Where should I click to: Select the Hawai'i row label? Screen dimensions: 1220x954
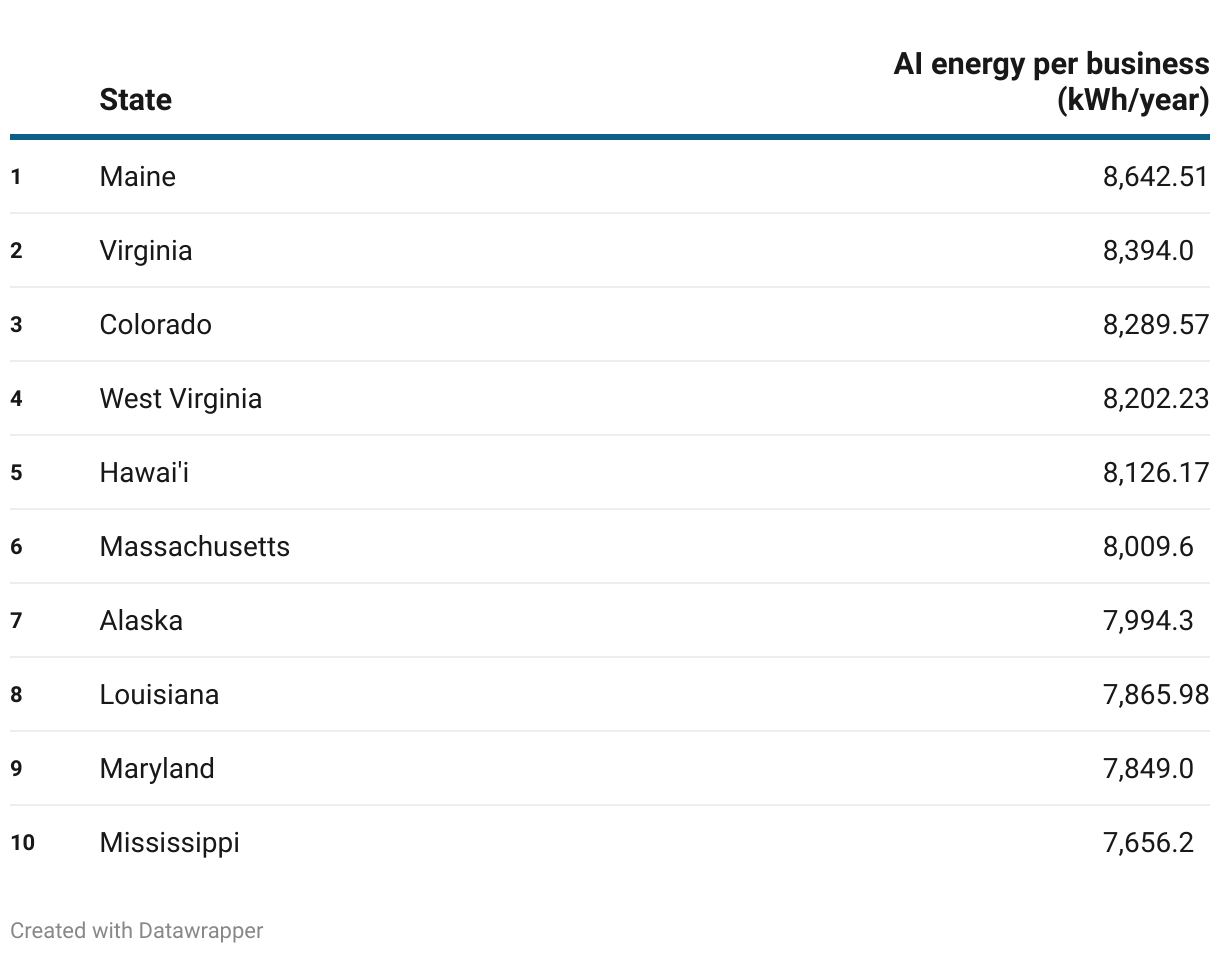click(x=144, y=473)
